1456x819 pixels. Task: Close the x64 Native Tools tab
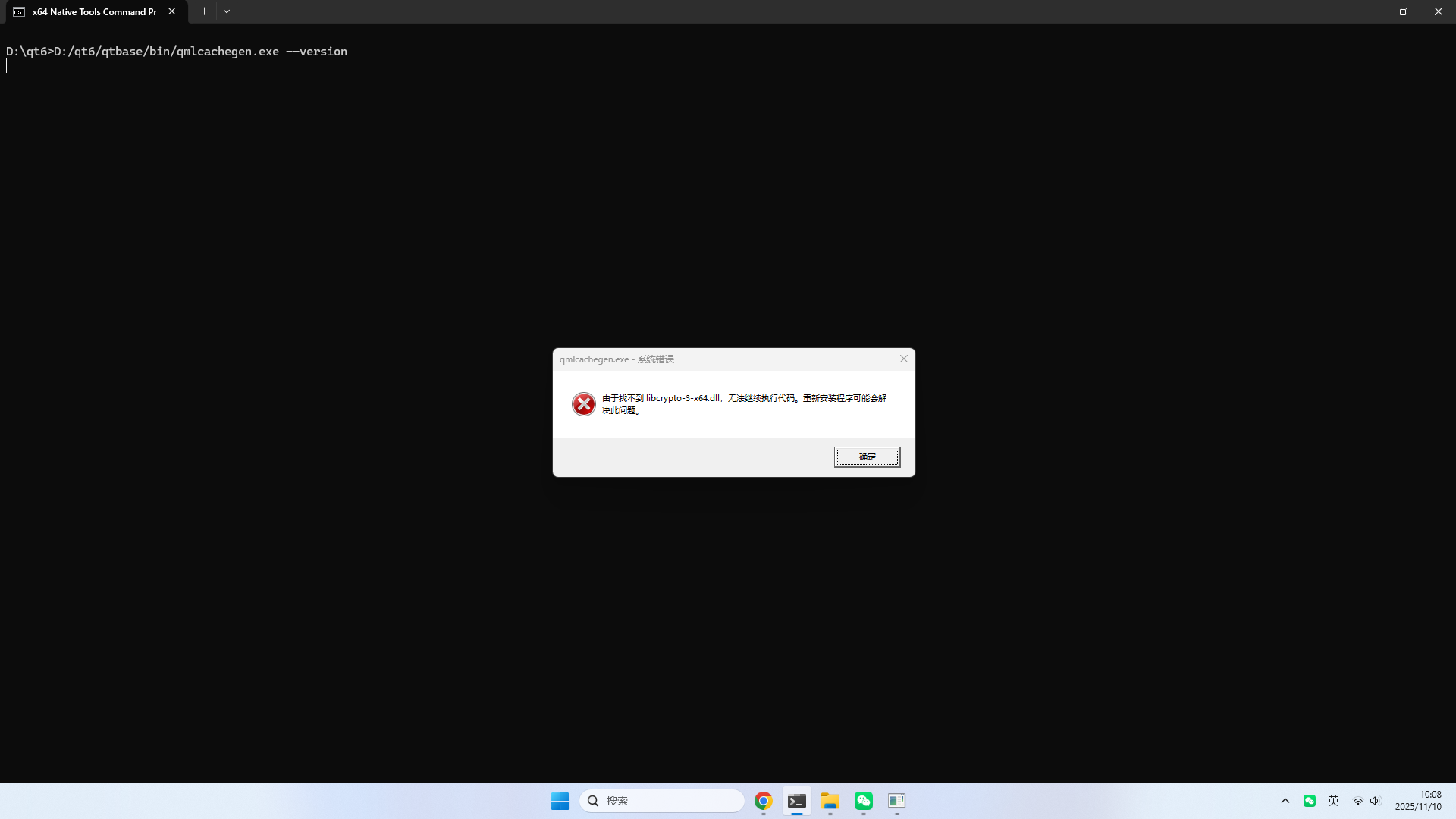click(172, 11)
